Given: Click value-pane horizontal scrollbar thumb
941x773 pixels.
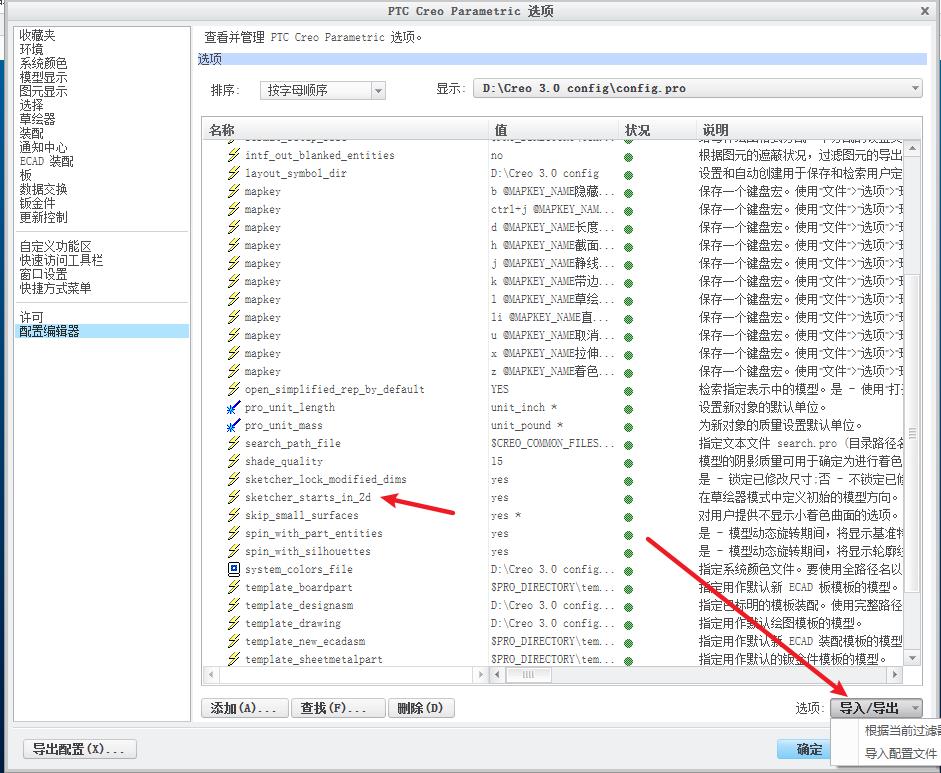Looking at the screenshot, I should pos(528,675).
